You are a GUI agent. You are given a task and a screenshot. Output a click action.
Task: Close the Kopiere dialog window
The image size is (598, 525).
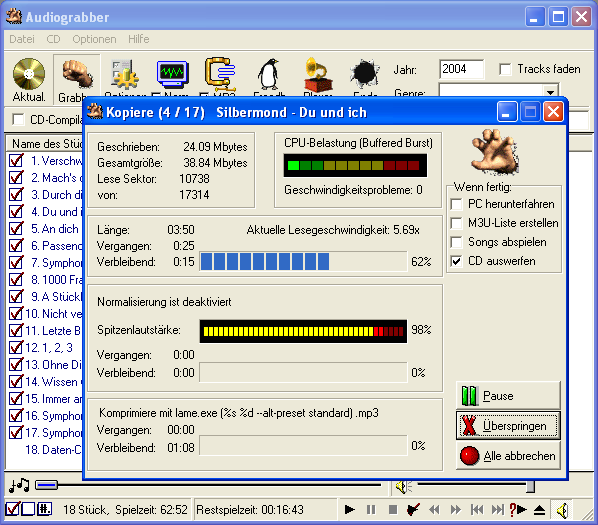[553, 112]
